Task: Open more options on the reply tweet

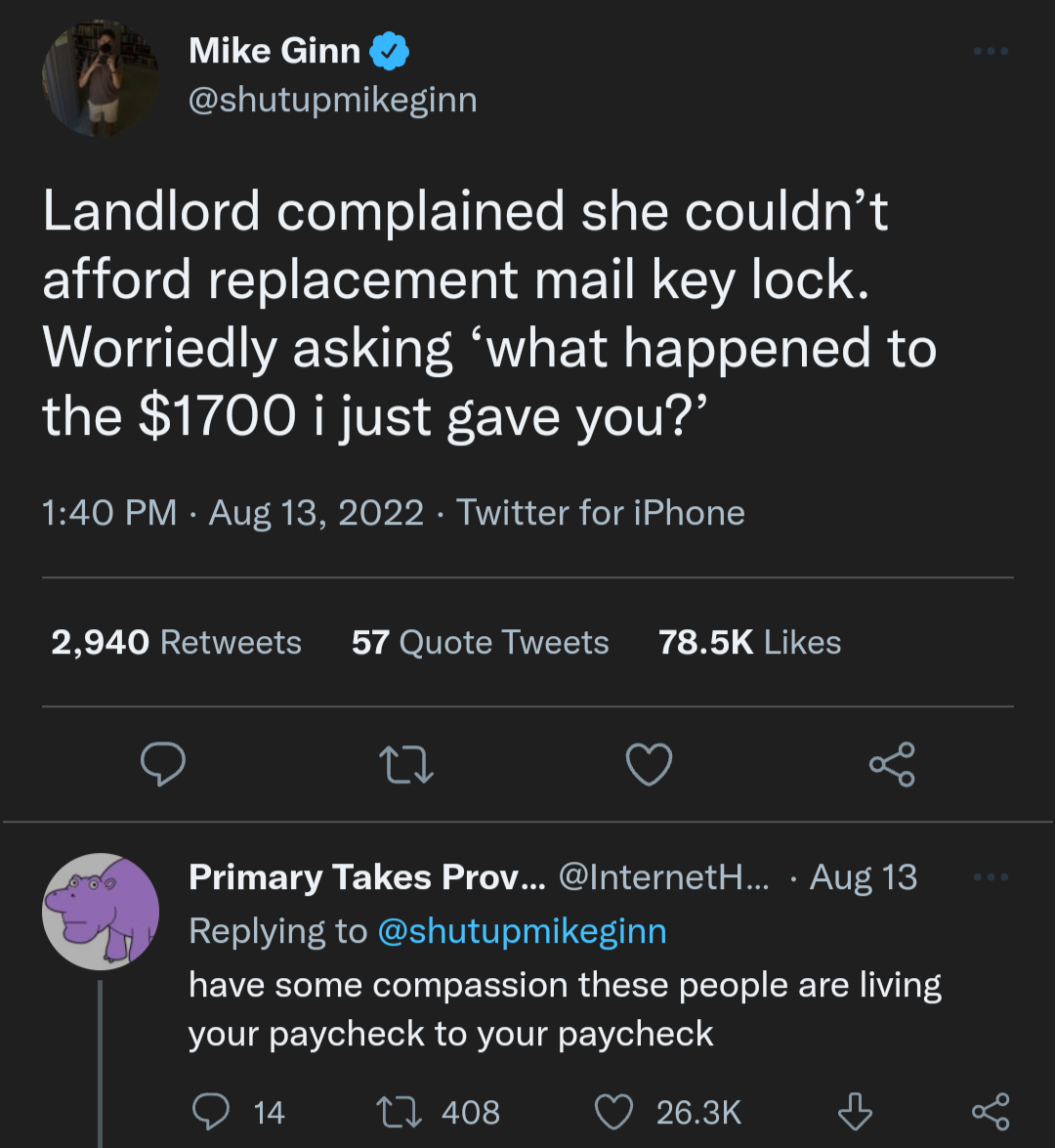Action: point(991,877)
